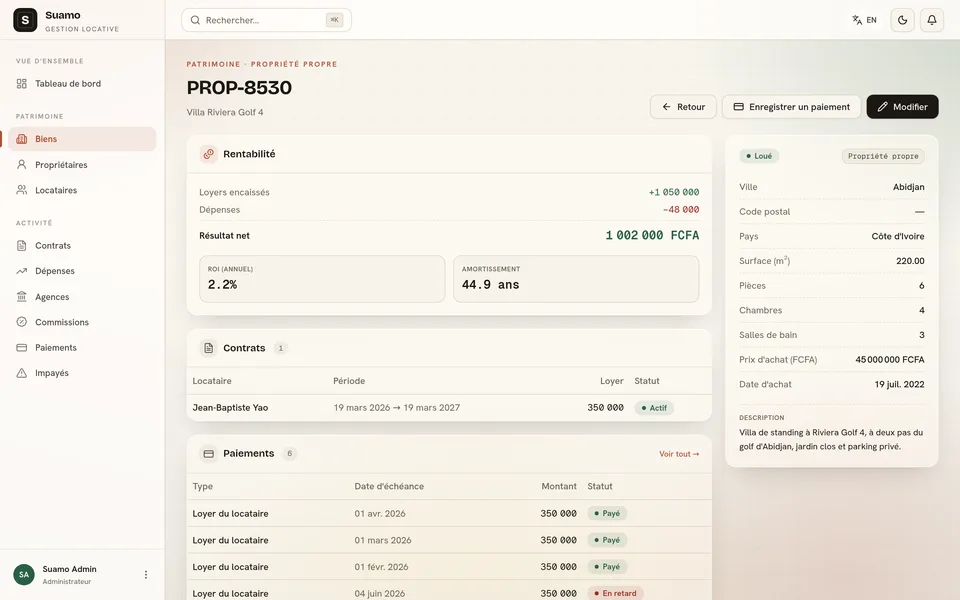This screenshot has height=600, width=960.
Task: Go to Locataires in the sidebar
Action: point(82,190)
